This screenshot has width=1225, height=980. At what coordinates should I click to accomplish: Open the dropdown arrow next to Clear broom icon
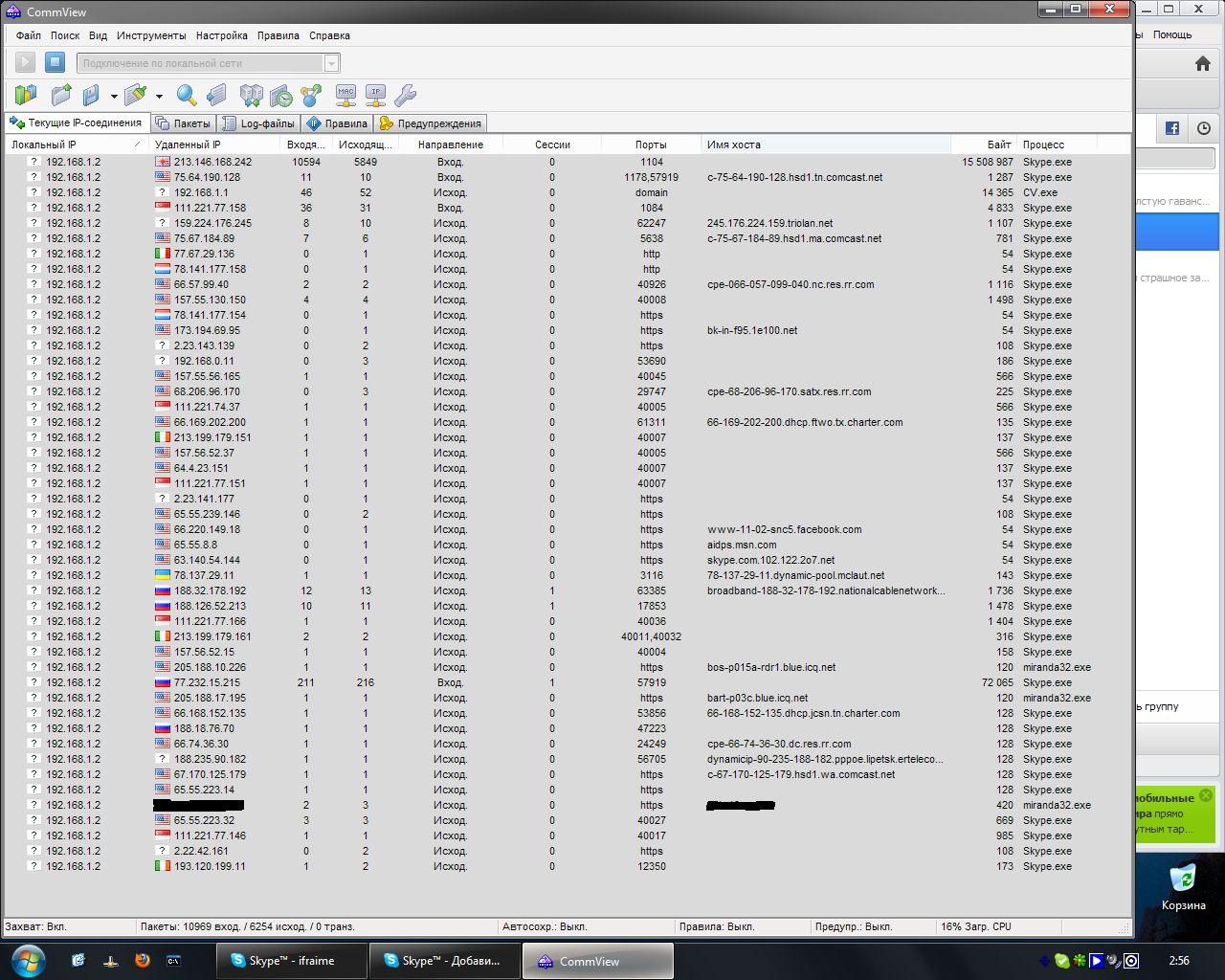159,96
